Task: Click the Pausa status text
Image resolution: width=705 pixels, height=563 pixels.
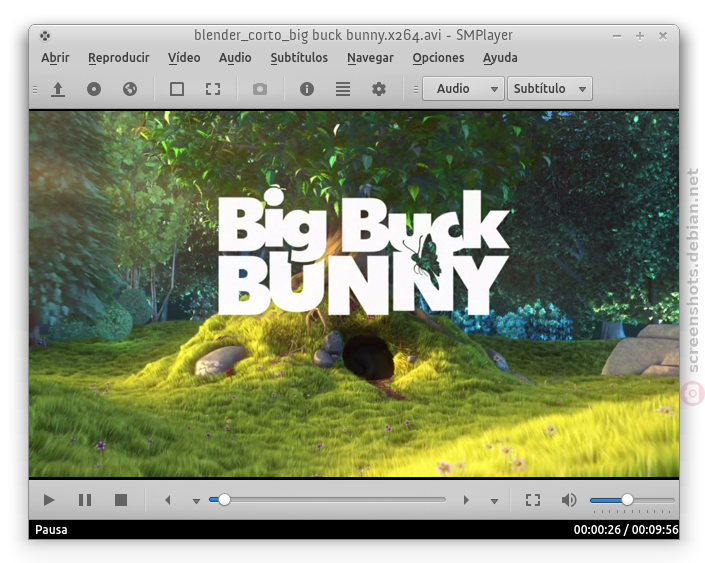Action: point(51,530)
